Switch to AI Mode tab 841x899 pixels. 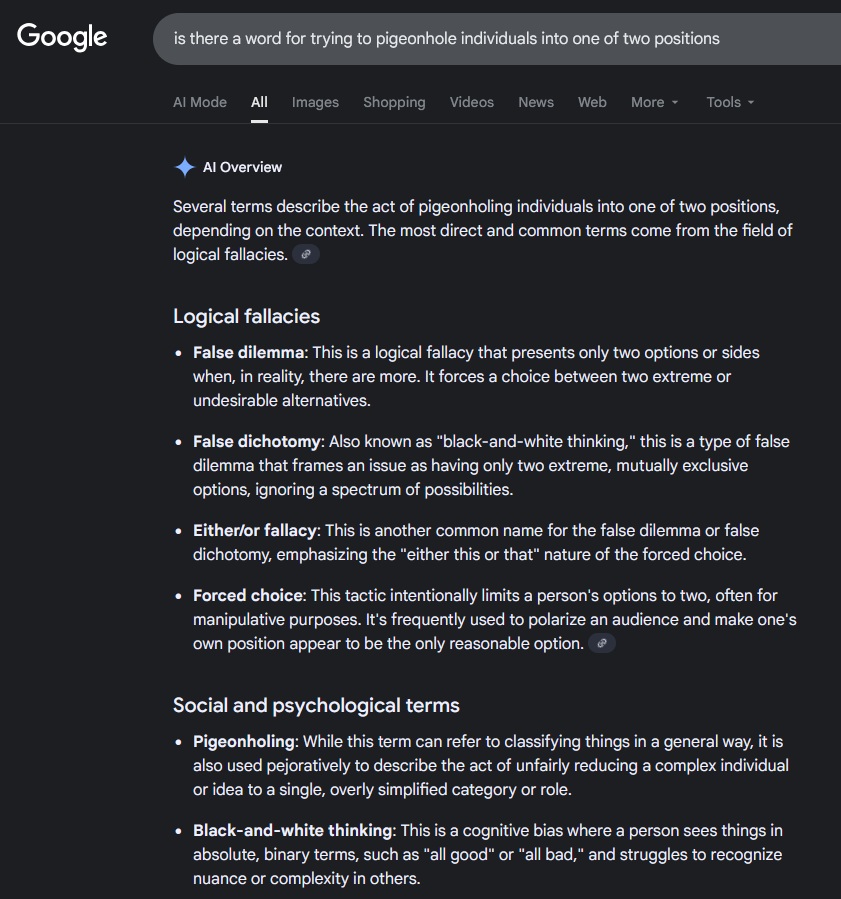(x=200, y=102)
